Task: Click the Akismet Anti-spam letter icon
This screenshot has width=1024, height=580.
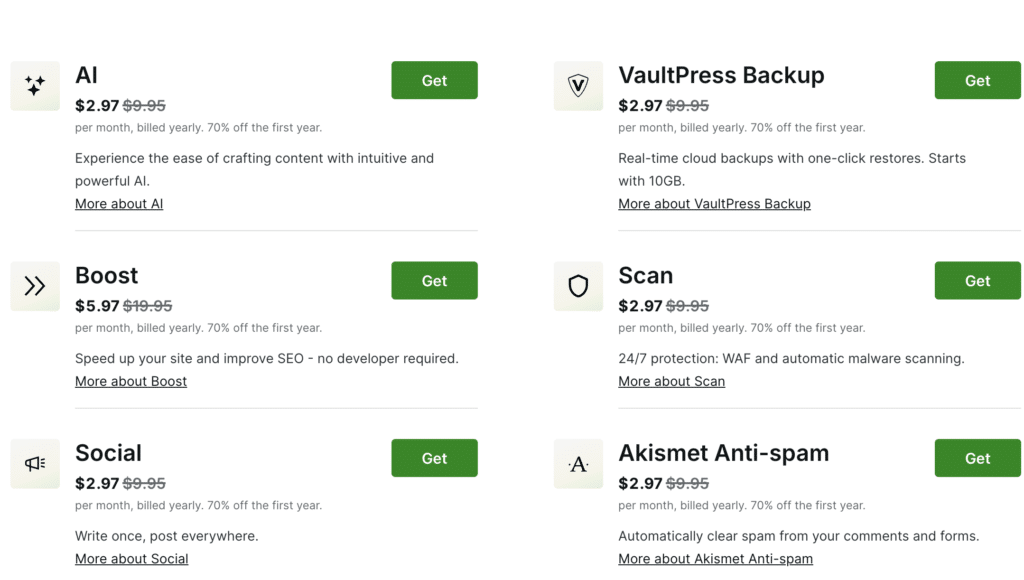Action: click(578, 464)
